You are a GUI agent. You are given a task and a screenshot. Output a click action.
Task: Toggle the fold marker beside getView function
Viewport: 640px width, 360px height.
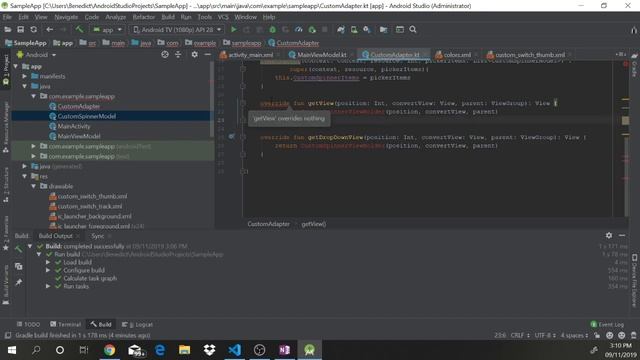tap(243, 103)
